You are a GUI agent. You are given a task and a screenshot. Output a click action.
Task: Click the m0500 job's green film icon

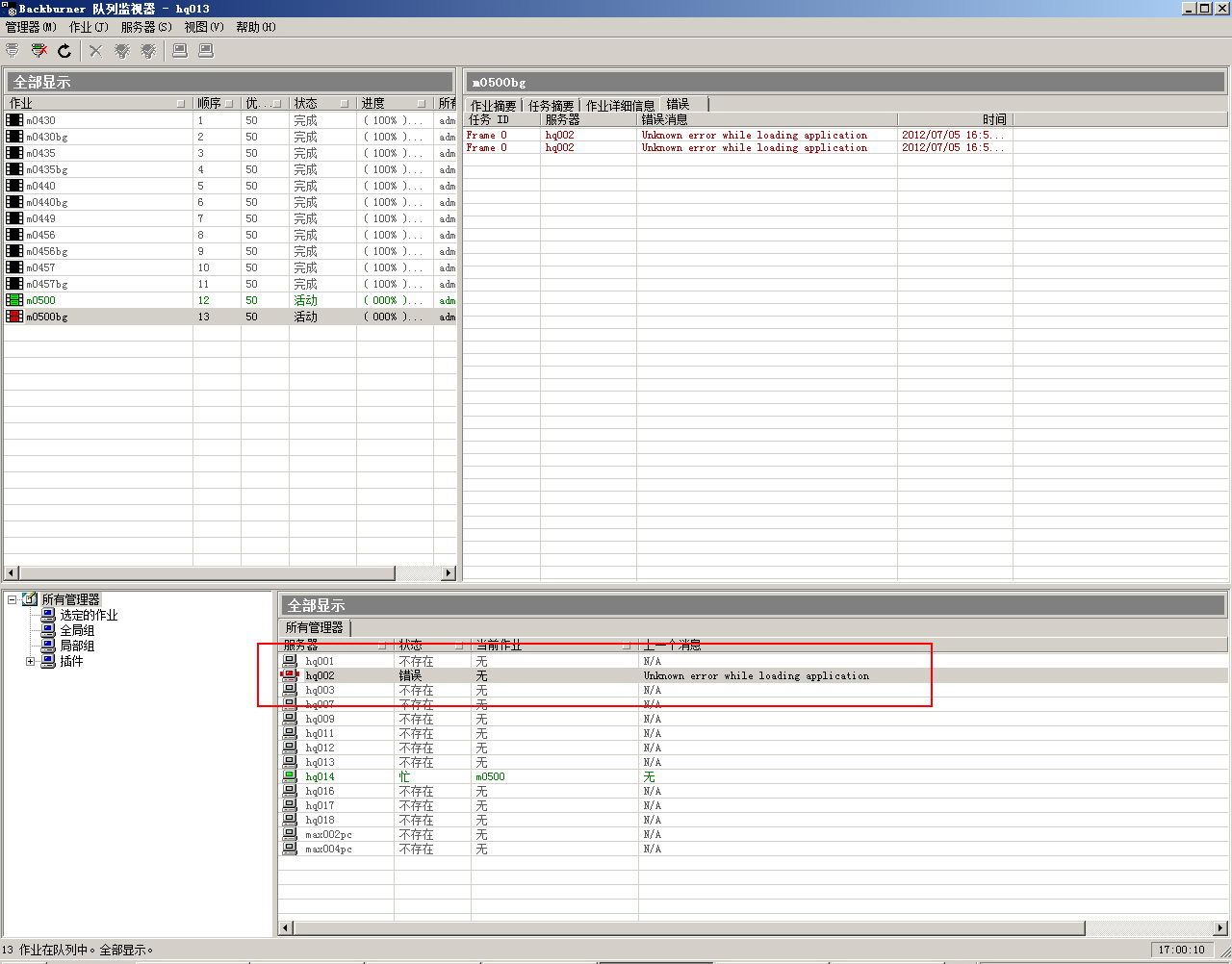(x=14, y=300)
